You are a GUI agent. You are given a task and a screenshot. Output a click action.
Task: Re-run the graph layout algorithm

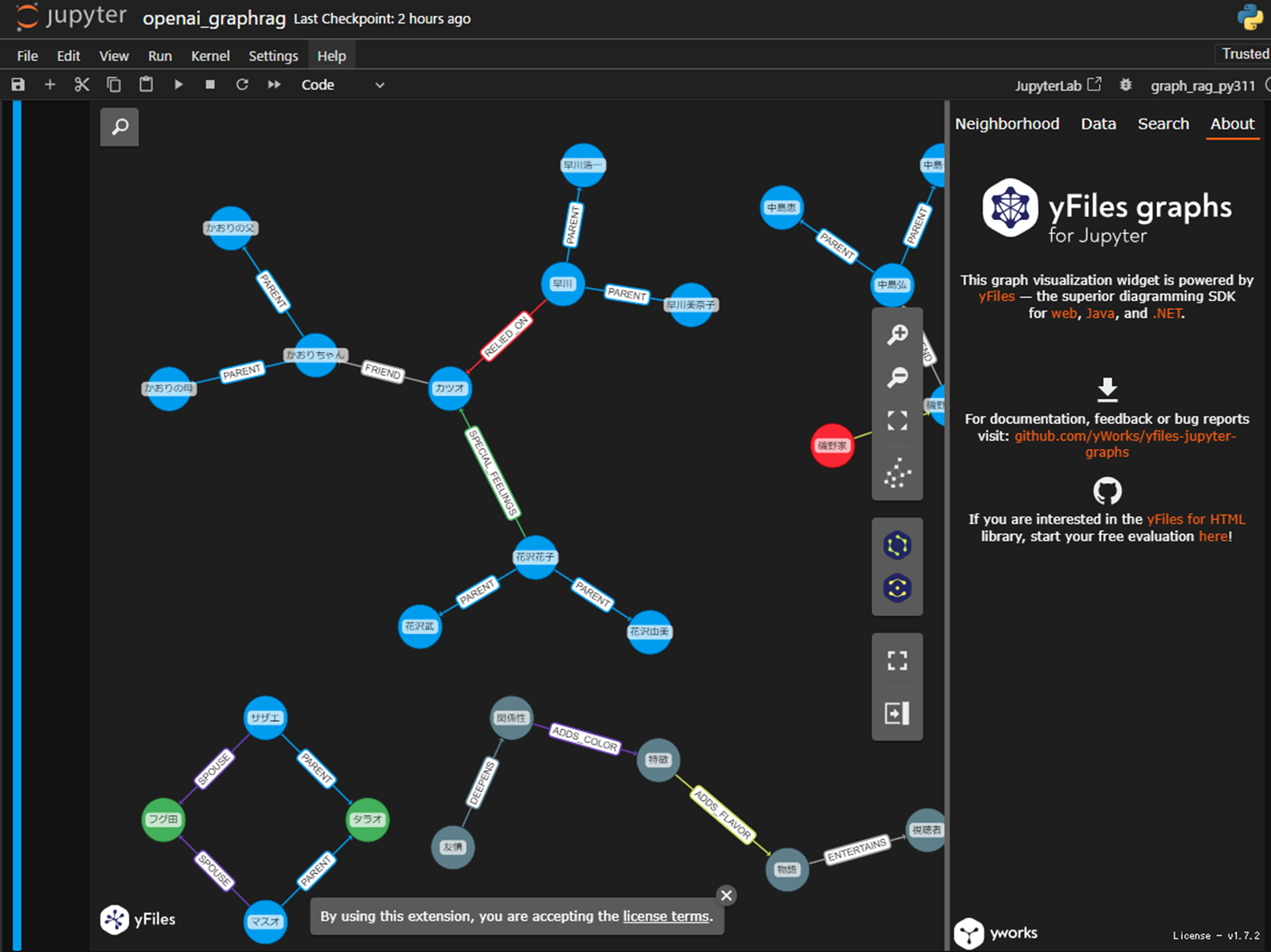(x=897, y=473)
